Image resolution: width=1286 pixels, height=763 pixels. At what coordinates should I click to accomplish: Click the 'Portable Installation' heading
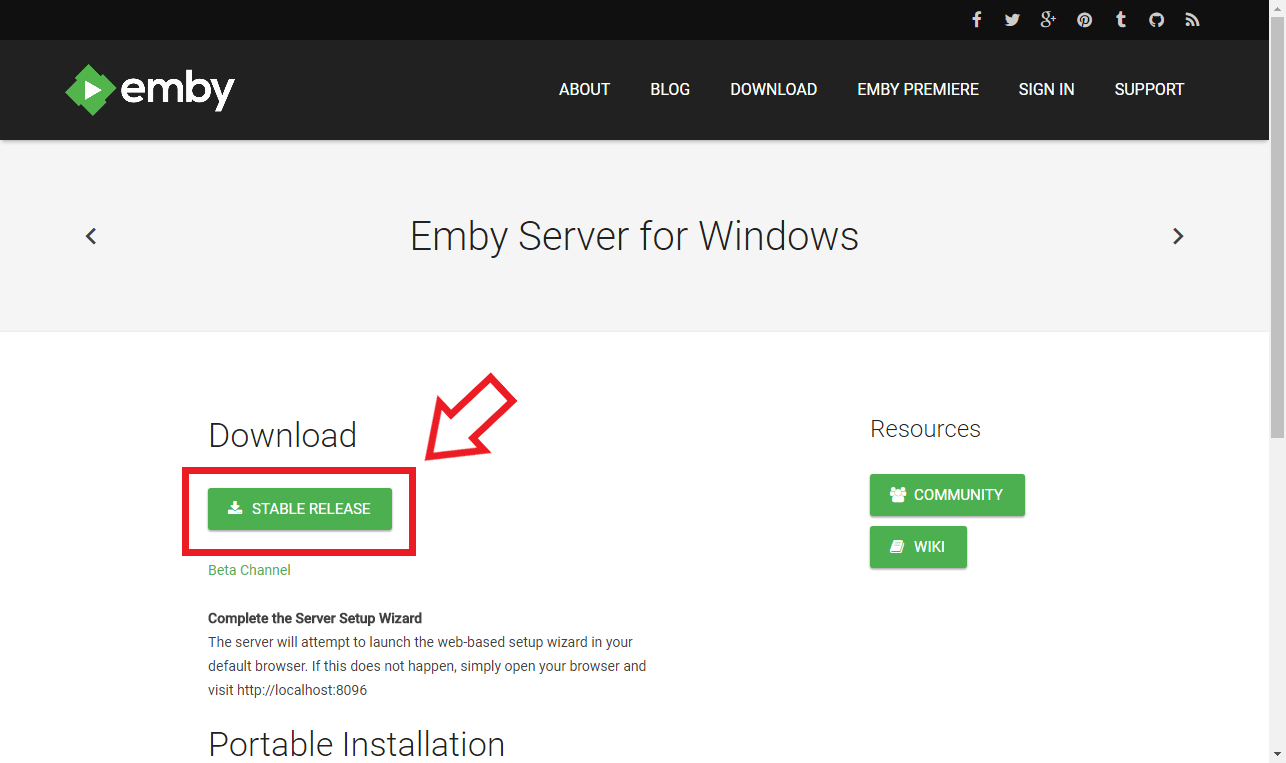(356, 745)
